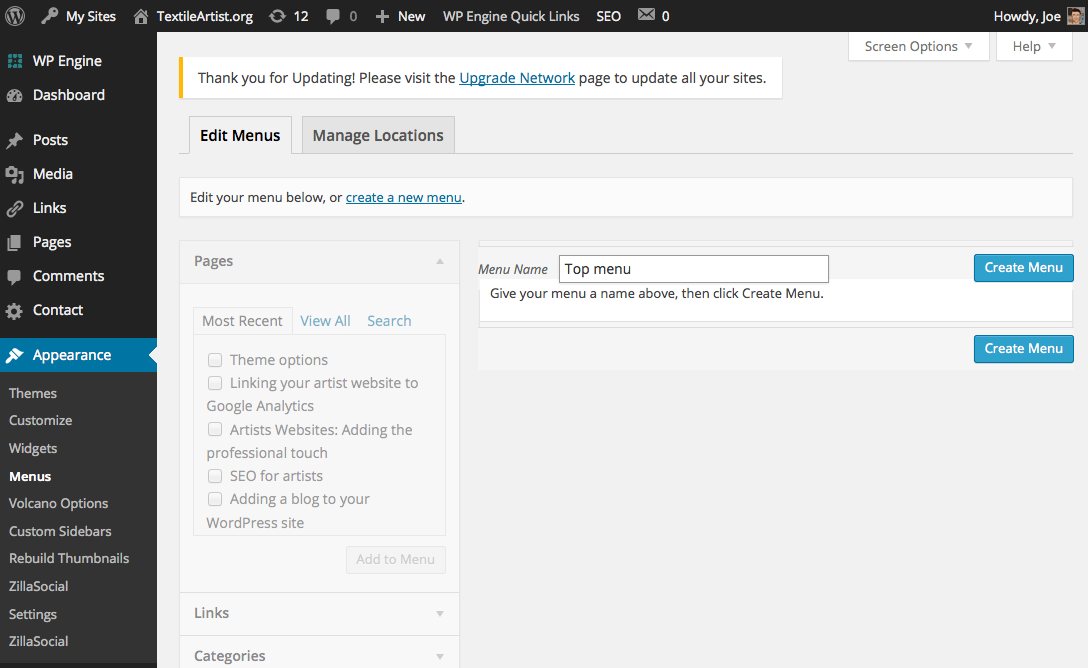Click the TextileArtist.org home icon

point(141,16)
